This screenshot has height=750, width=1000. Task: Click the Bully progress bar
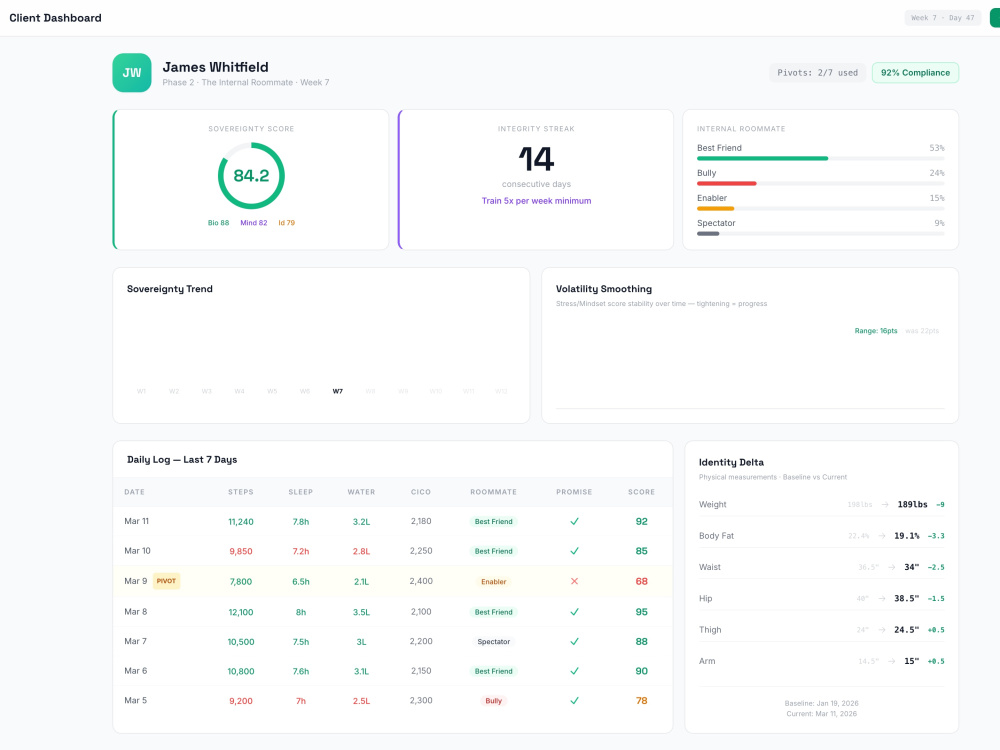[x=821, y=183]
